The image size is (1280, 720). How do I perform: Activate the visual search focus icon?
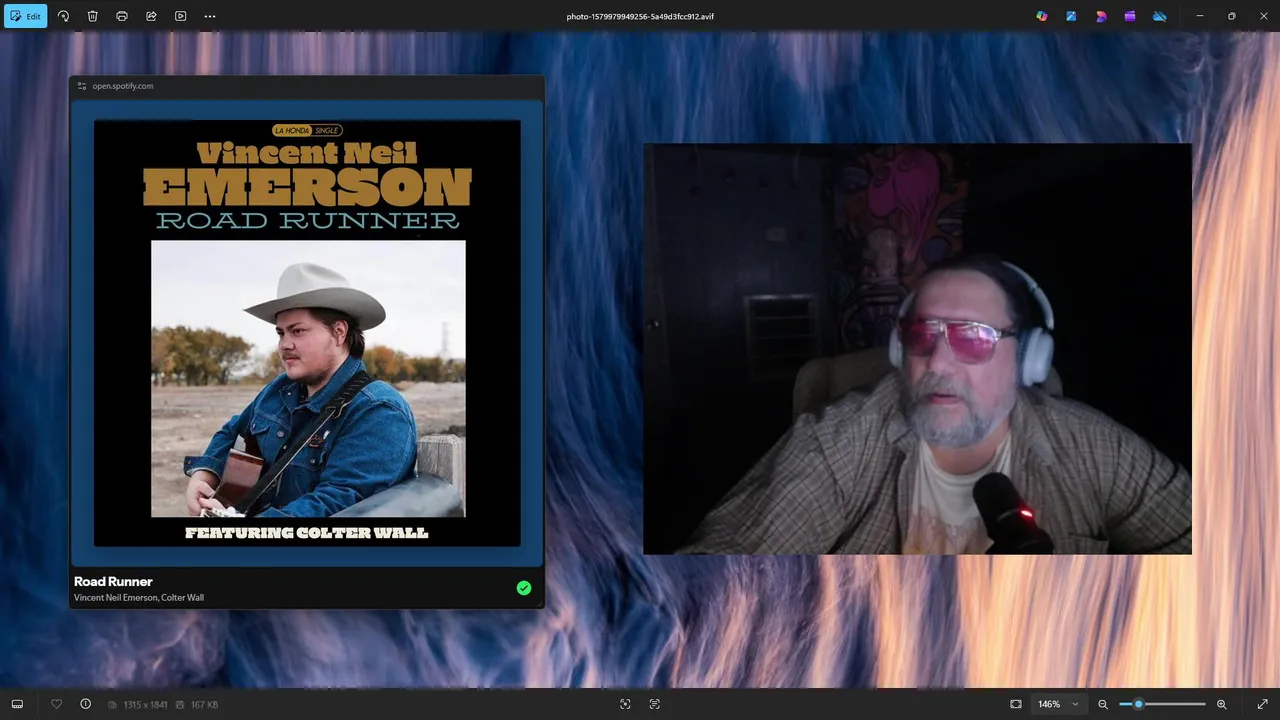click(x=625, y=704)
